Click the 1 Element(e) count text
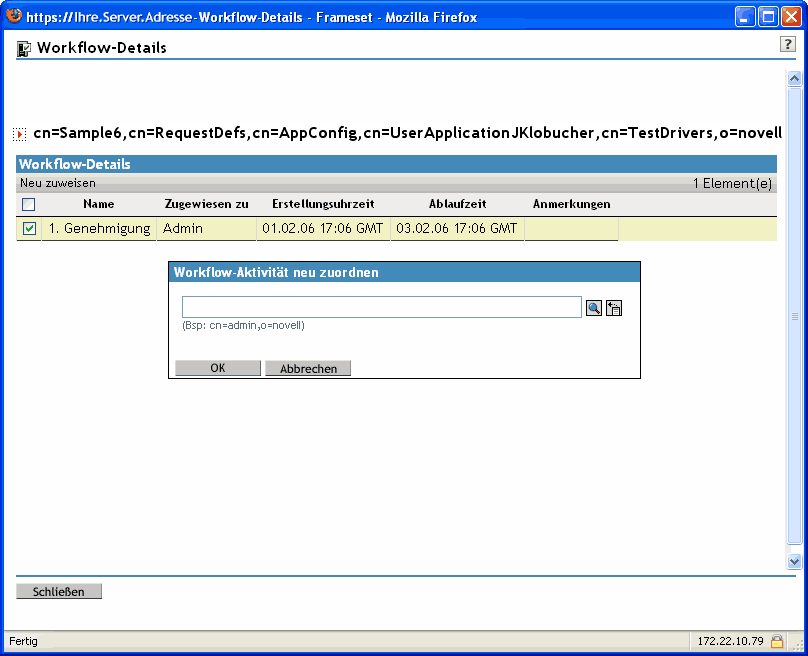Screen dimensions: 808x656 pos(732,183)
